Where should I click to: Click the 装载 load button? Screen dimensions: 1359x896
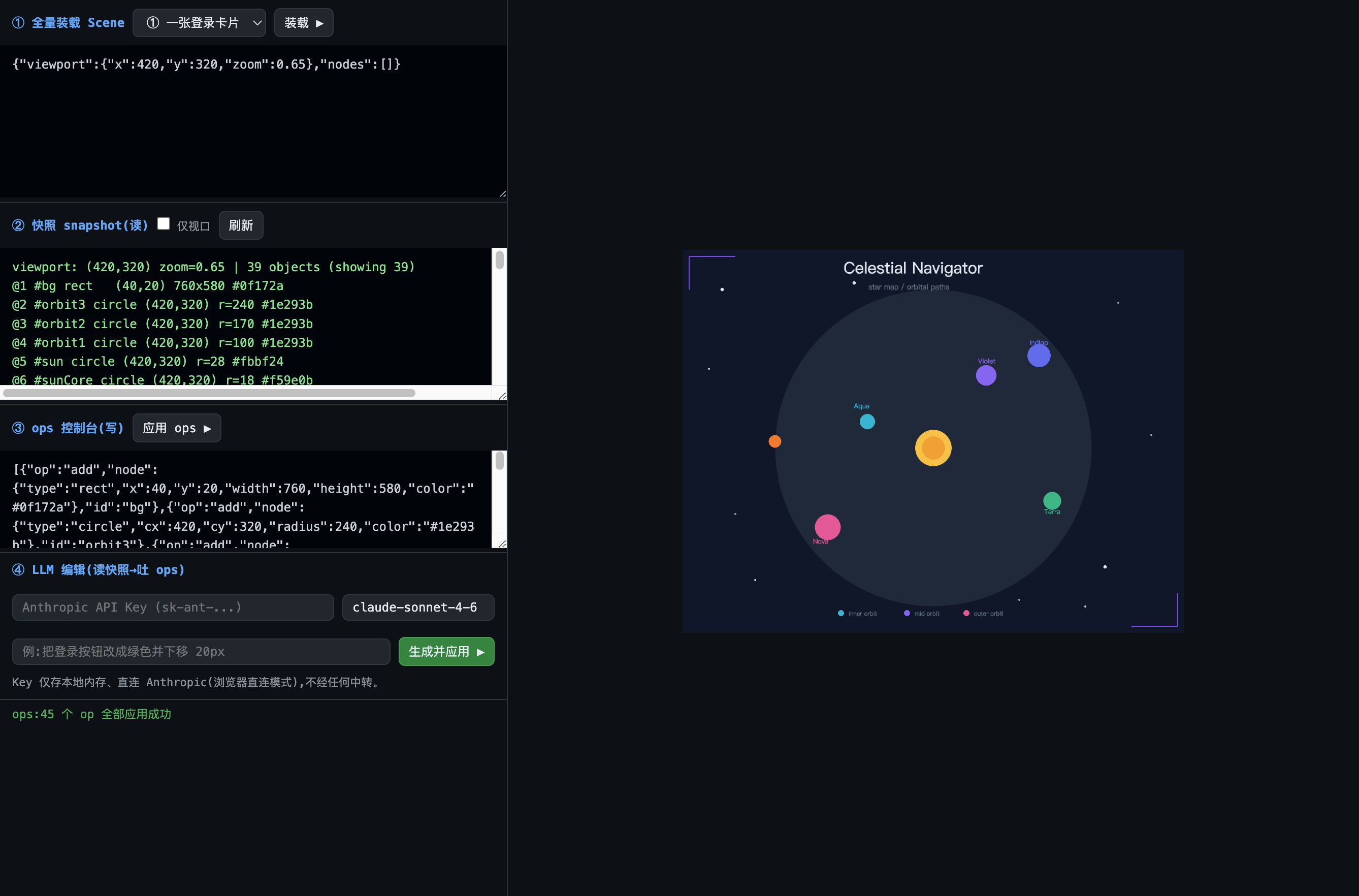click(303, 23)
